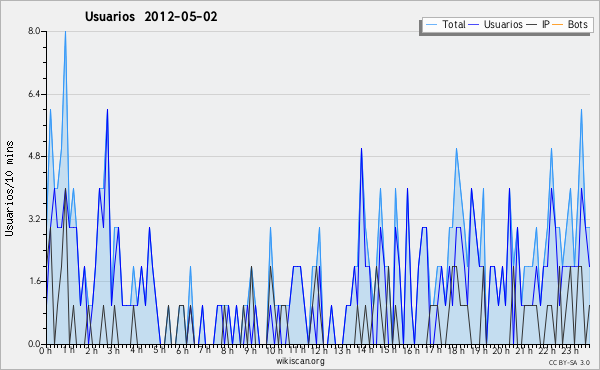Click the IP legend label
This screenshot has width=600, height=370.
[546, 24]
